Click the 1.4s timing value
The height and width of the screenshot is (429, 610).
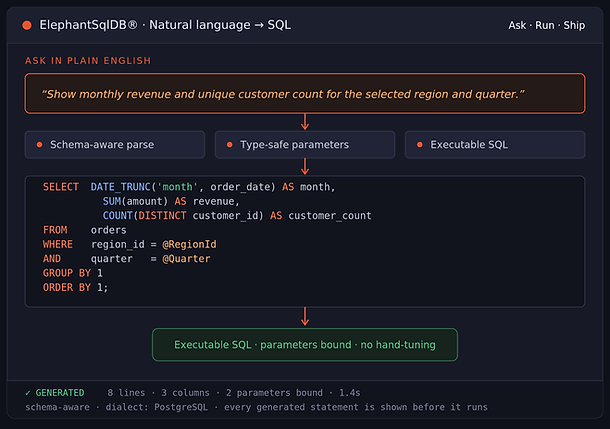coord(350,393)
